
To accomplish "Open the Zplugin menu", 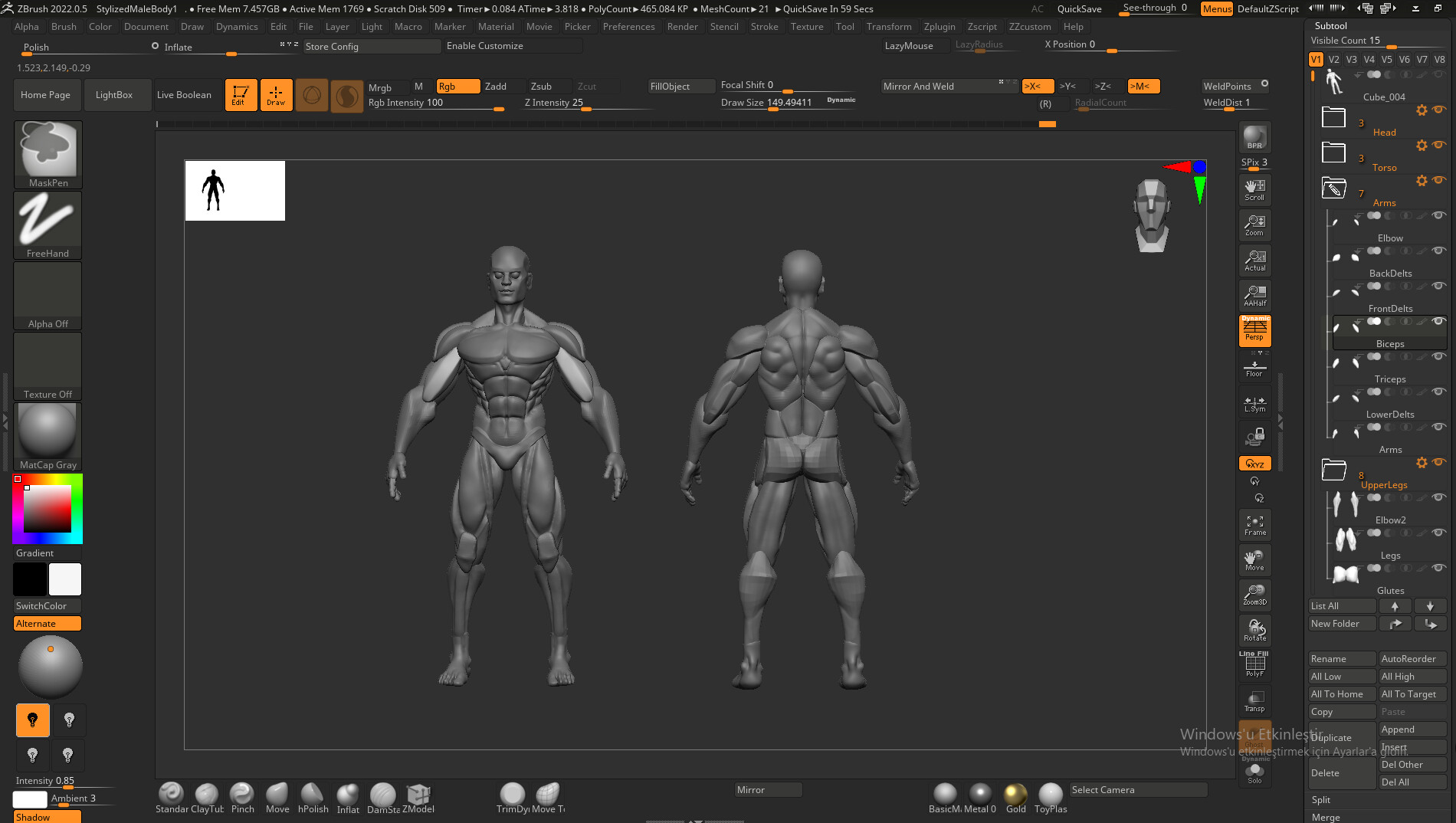I will pyautogui.click(x=940, y=26).
